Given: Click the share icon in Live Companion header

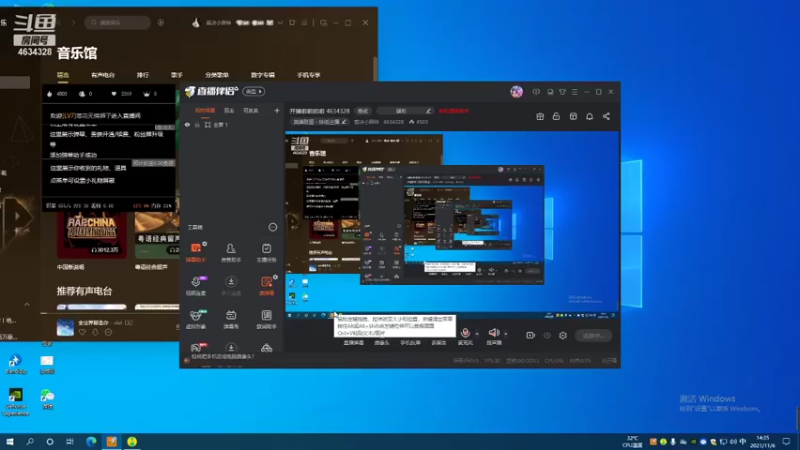Looking at the screenshot, I should coord(606,116).
